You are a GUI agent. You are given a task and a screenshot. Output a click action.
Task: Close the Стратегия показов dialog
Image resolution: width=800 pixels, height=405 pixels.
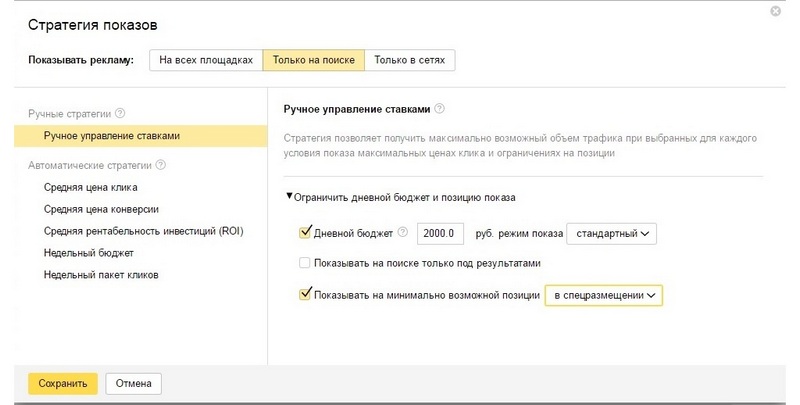pos(776,11)
